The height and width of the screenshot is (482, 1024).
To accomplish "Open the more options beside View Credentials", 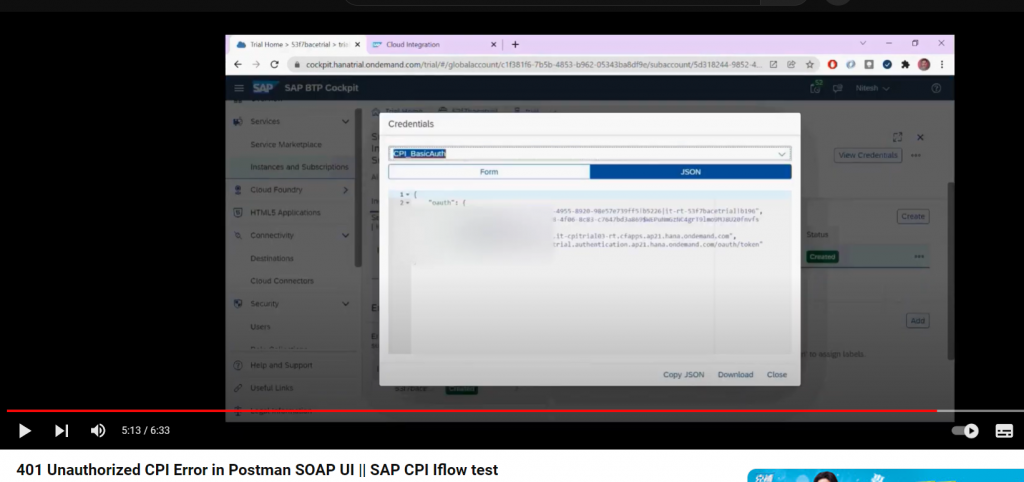I will coord(916,155).
